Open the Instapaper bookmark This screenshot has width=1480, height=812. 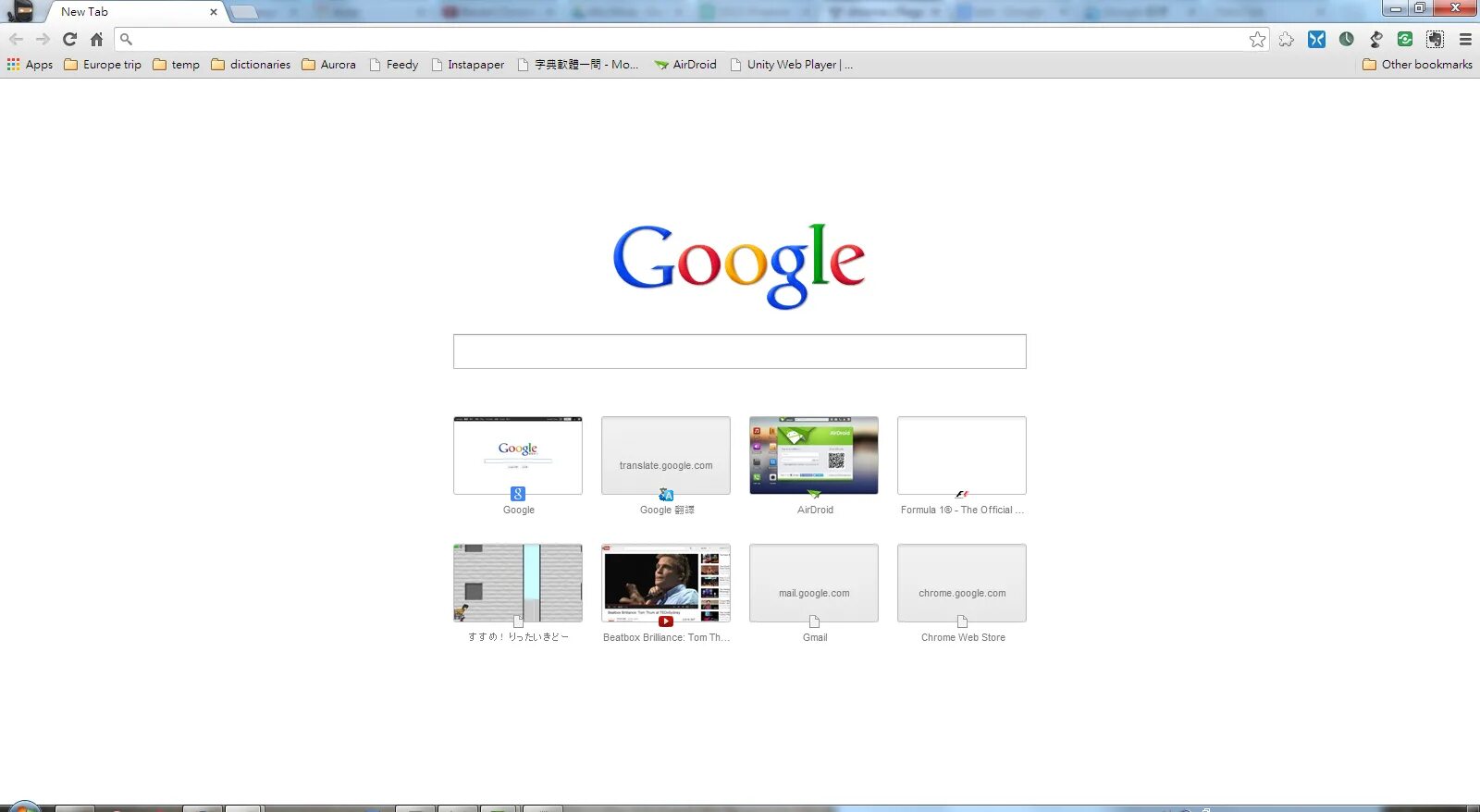(467, 65)
